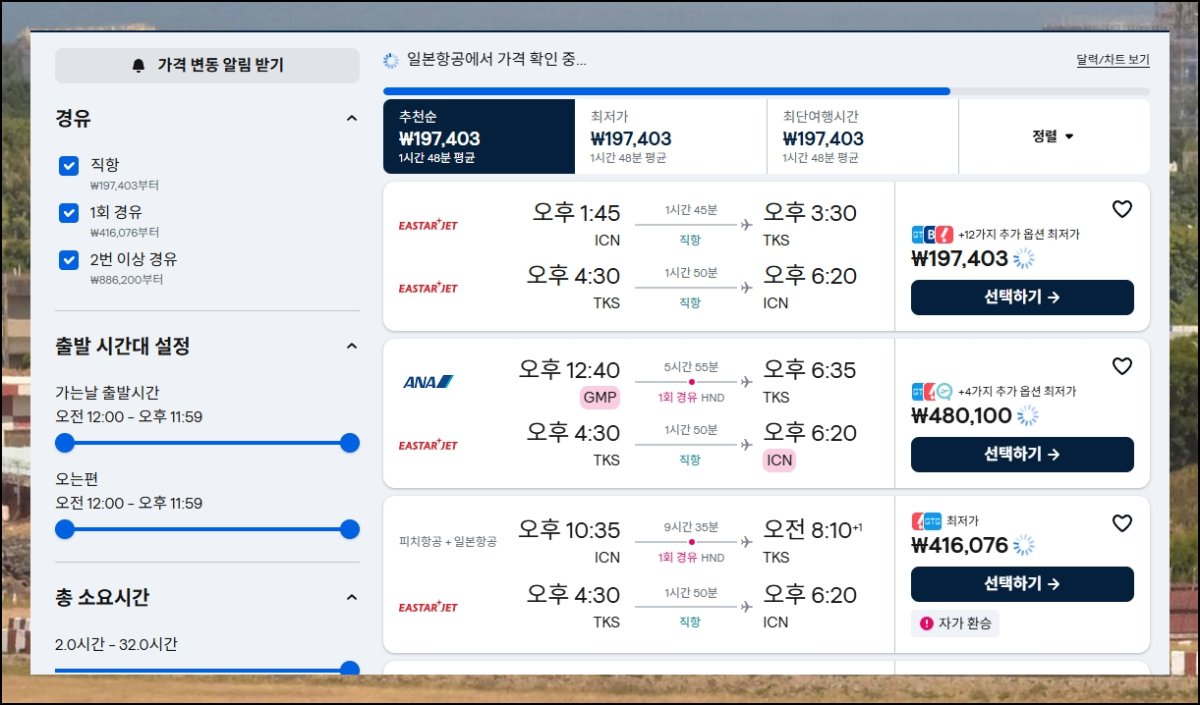Click the loading spinner beside 일본항공 status
The image size is (1200, 705).
click(x=391, y=60)
